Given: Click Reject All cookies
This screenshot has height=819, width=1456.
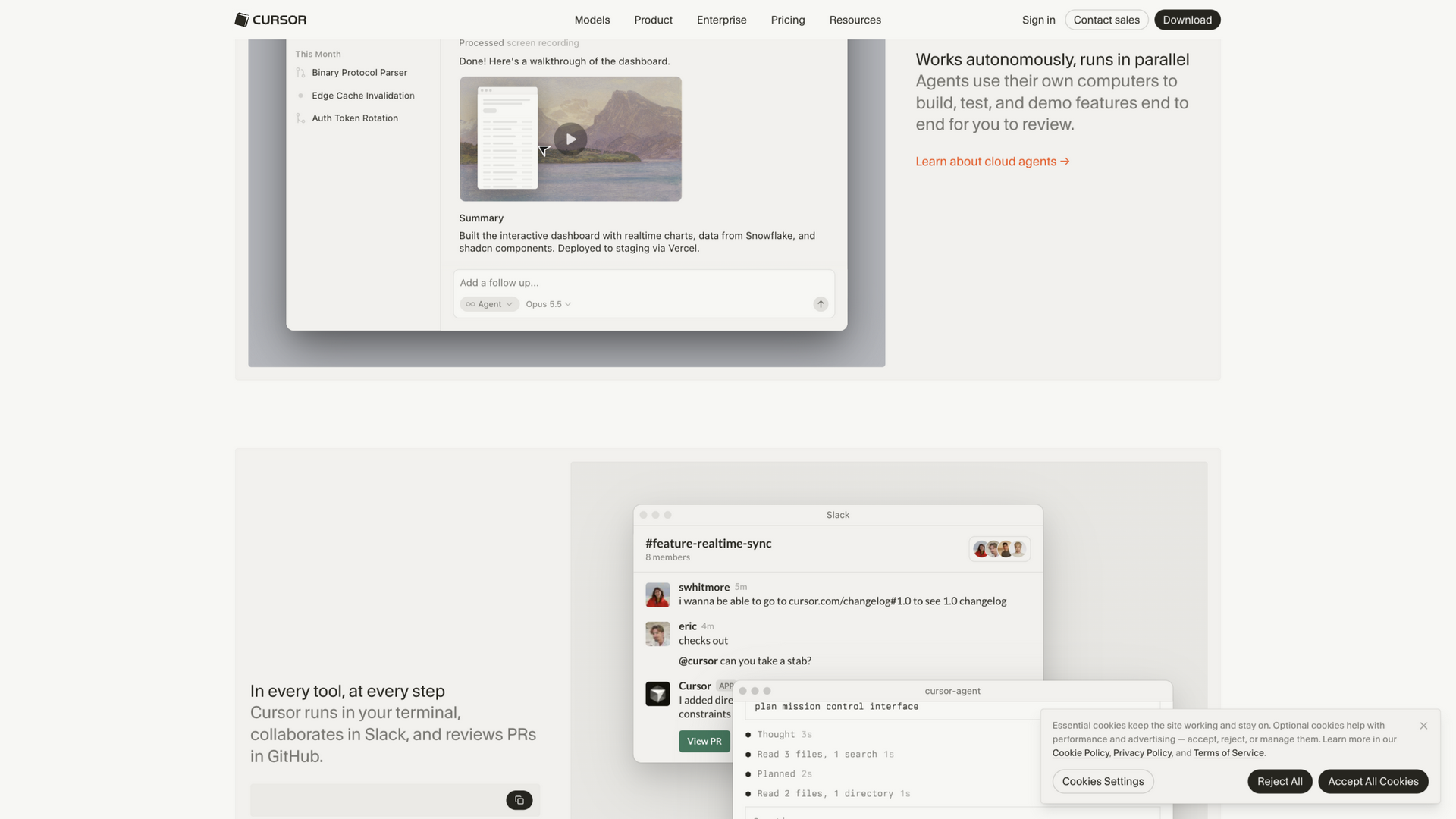Looking at the screenshot, I should tap(1280, 781).
